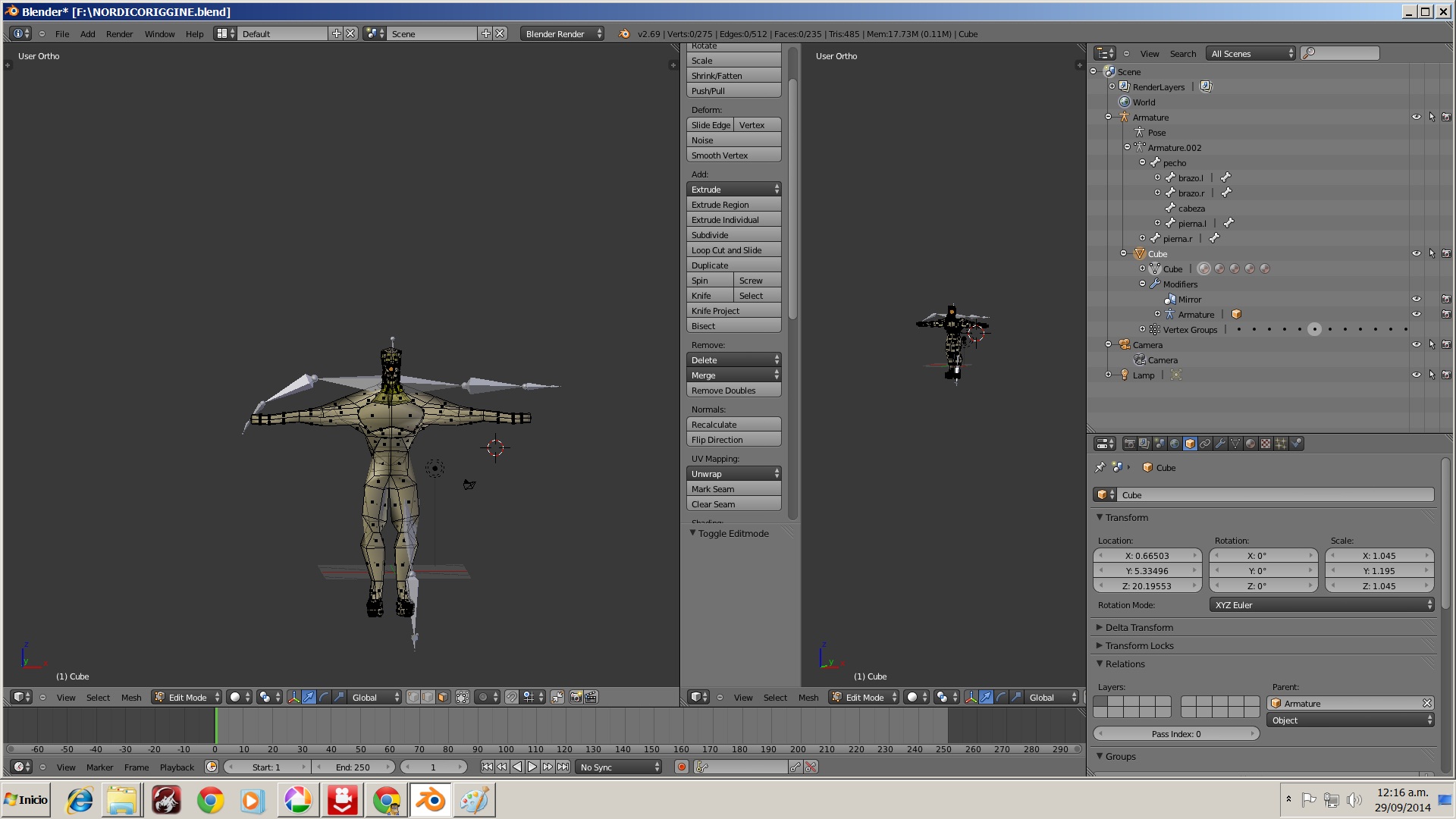Expand the Delta Transform panel
This screenshot has height=819, width=1456.
pyautogui.click(x=1138, y=627)
